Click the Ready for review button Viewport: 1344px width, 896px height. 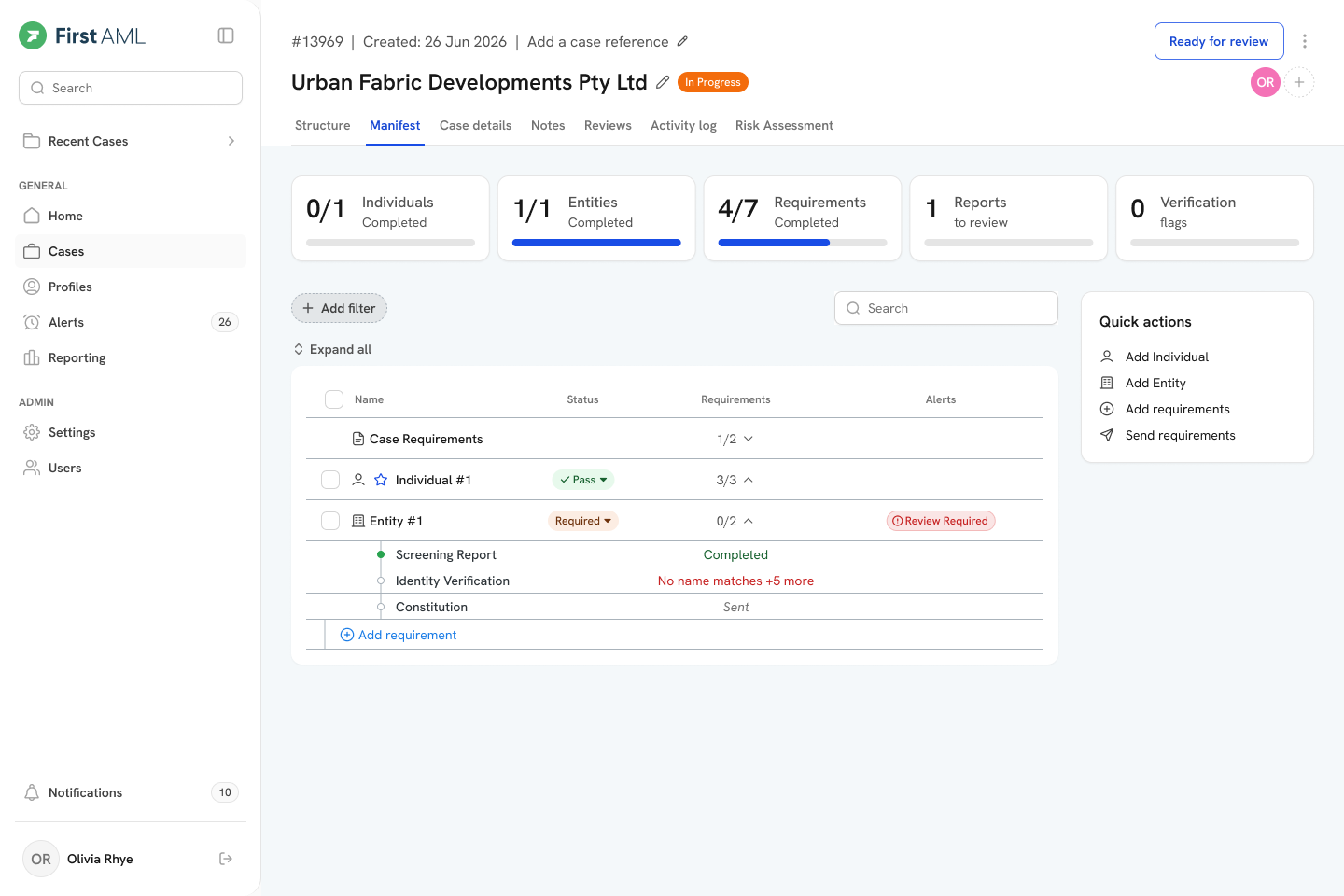click(x=1219, y=41)
